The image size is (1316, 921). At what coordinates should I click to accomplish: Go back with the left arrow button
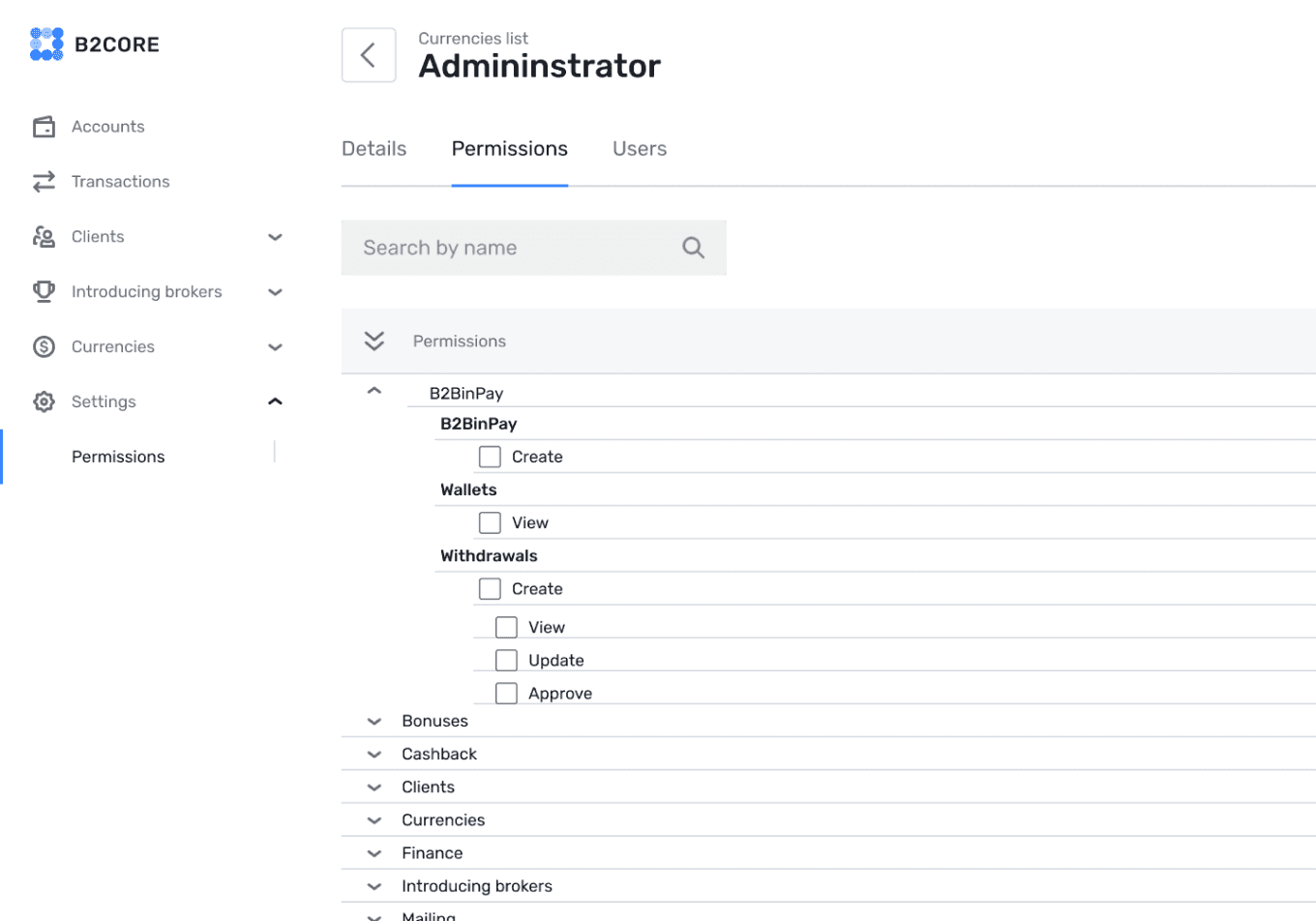tap(369, 55)
